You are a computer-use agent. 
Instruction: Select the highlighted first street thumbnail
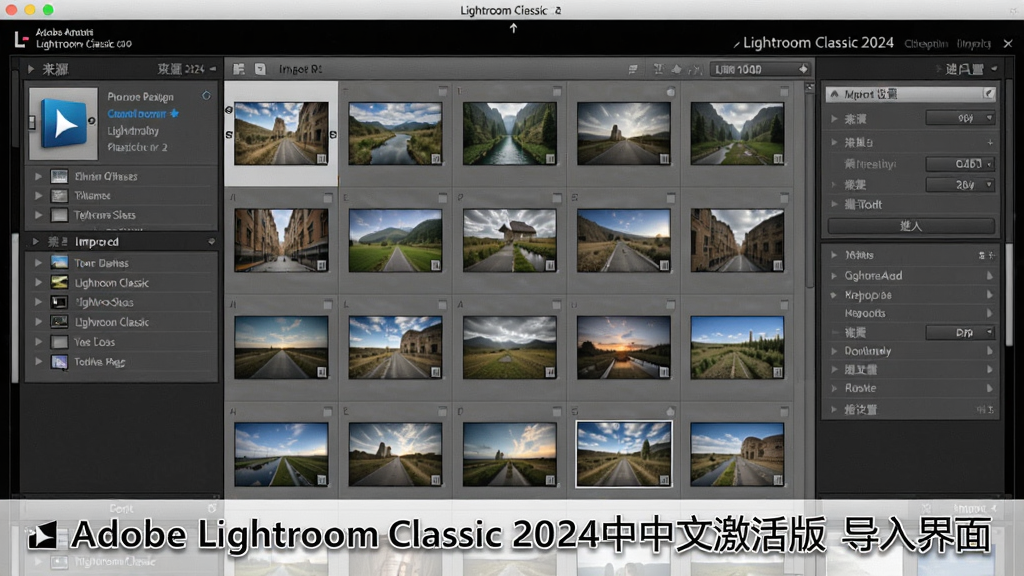pos(281,133)
